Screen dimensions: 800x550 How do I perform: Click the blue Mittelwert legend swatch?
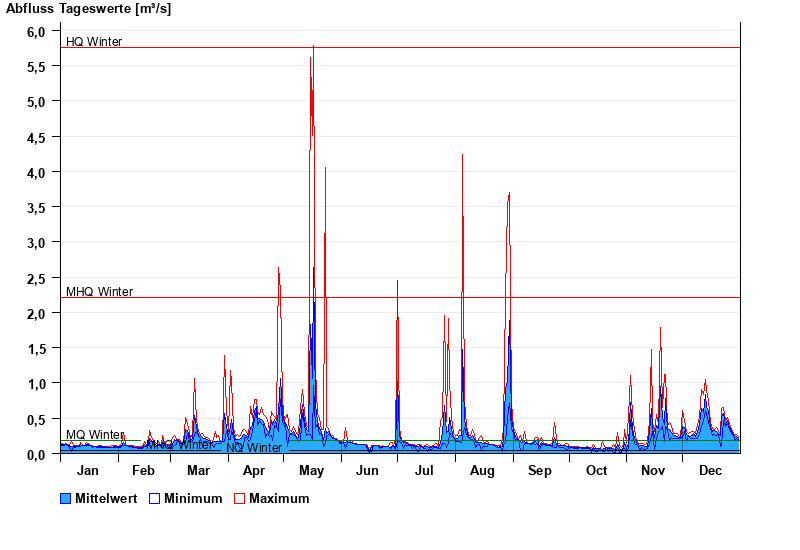coord(66,498)
